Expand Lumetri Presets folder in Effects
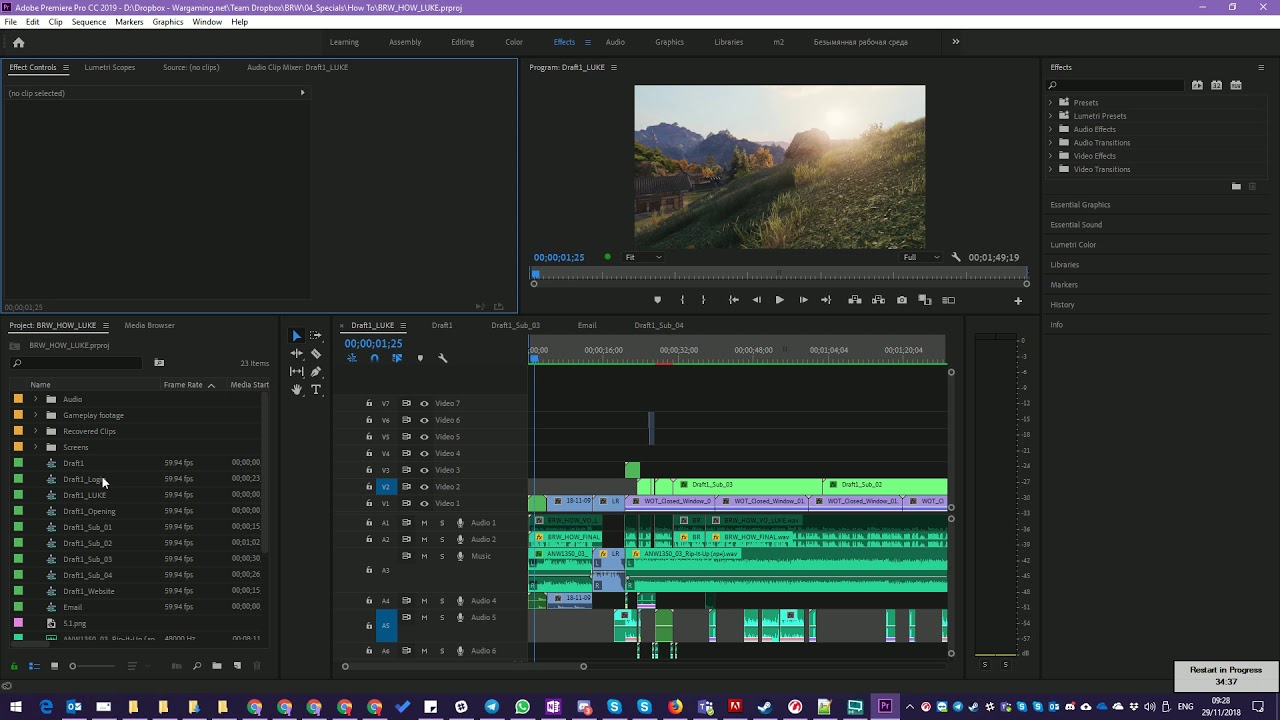 tap(1051, 116)
